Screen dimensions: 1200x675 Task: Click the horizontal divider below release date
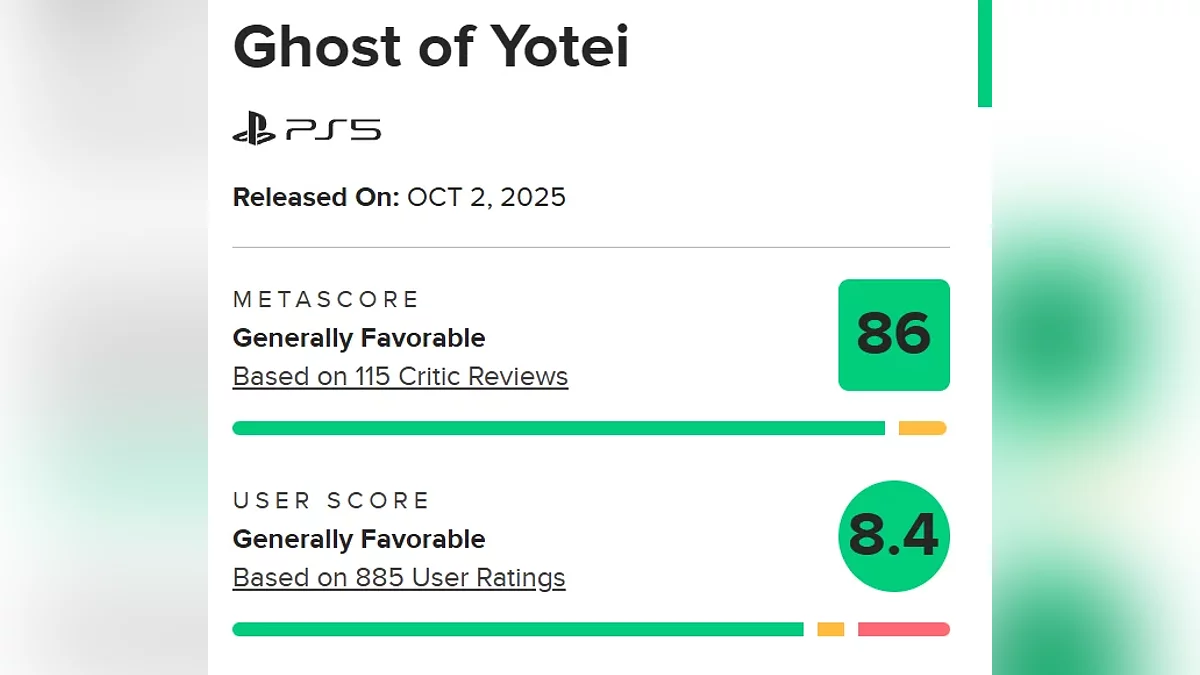(x=591, y=247)
